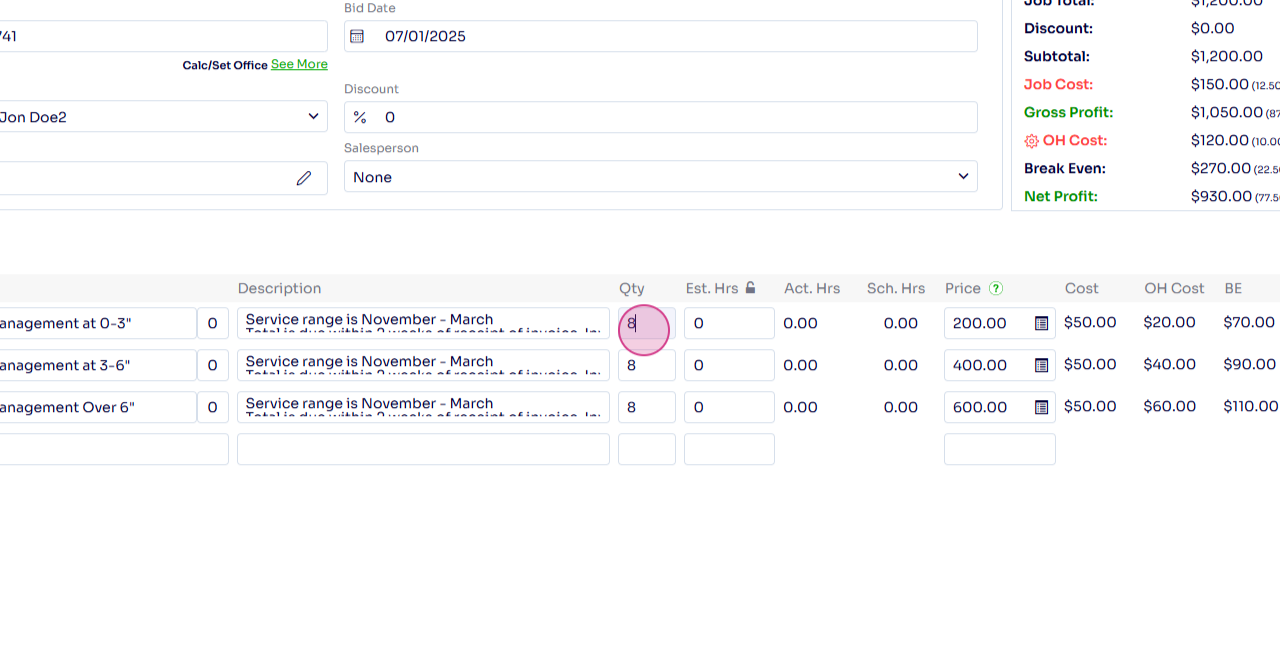Click the See More link
This screenshot has width=1280, height=652.
click(x=299, y=64)
